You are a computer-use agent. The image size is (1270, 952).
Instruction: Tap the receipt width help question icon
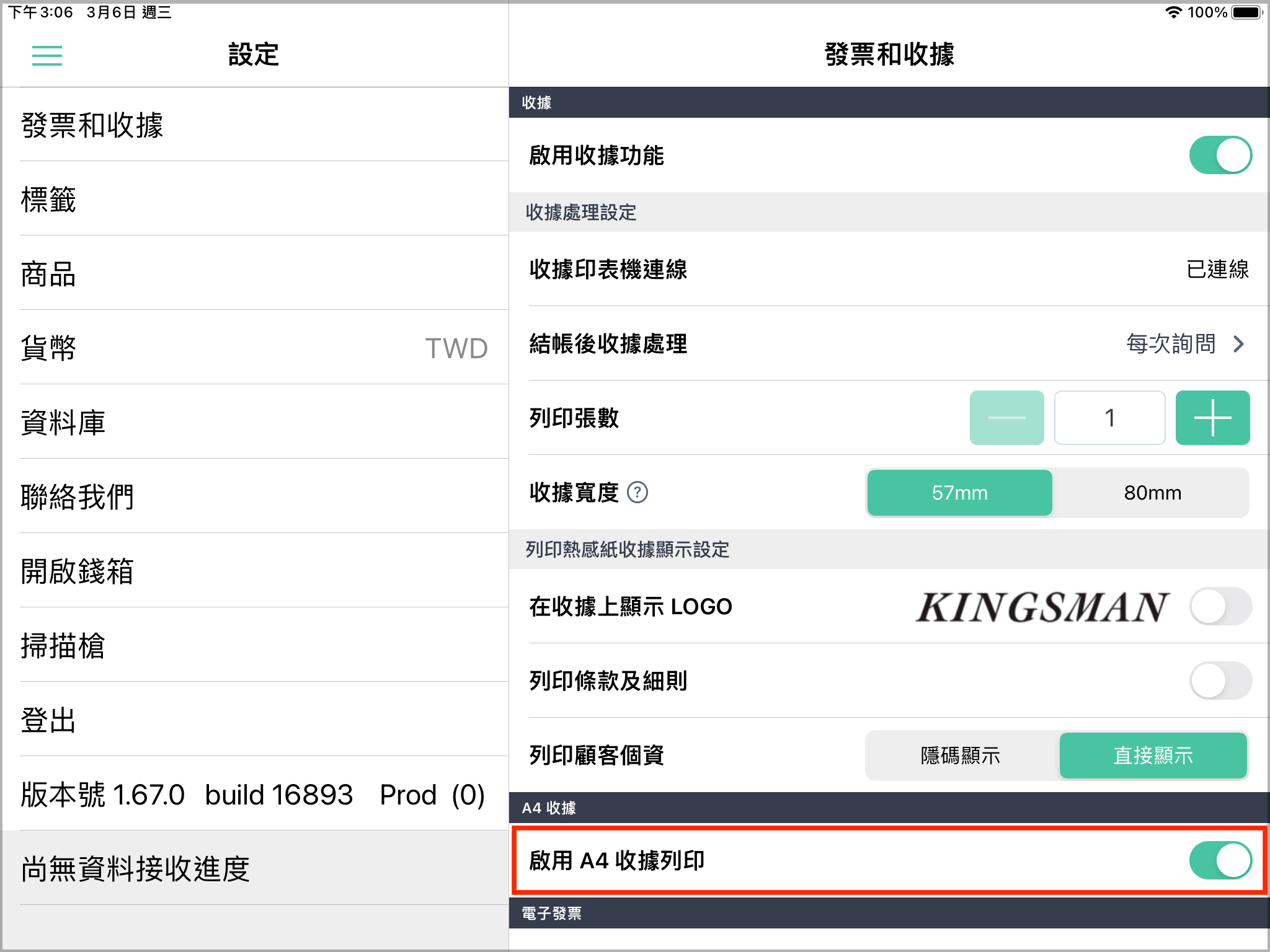[x=637, y=493]
